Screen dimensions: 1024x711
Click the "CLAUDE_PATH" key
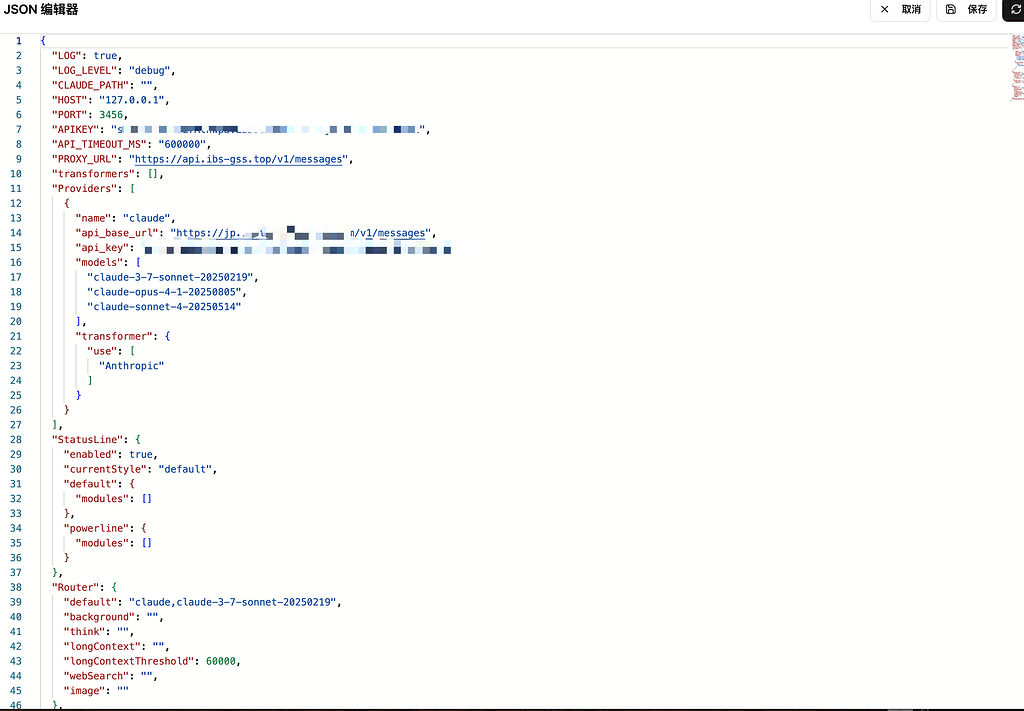[90, 86]
